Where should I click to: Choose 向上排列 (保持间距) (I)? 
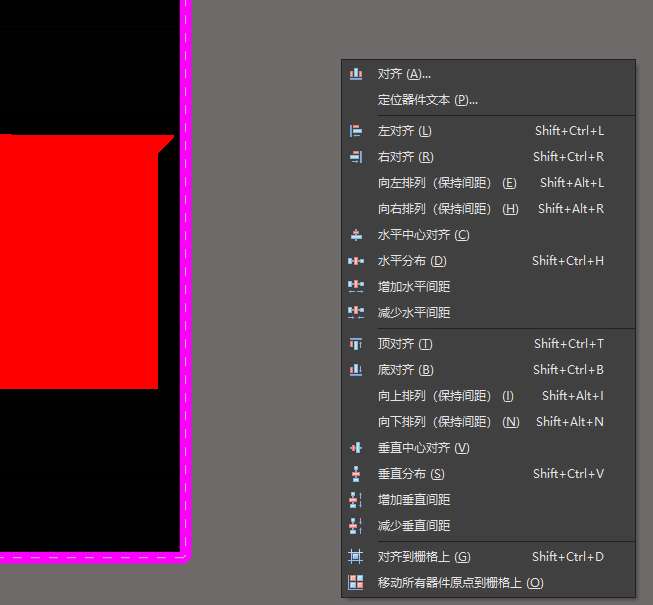pos(488,396)
